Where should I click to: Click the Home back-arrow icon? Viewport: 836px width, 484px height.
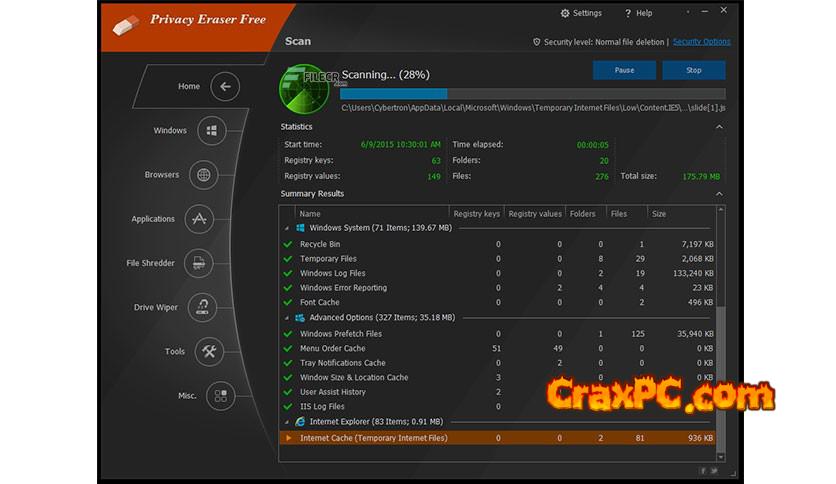coord(225,87)
